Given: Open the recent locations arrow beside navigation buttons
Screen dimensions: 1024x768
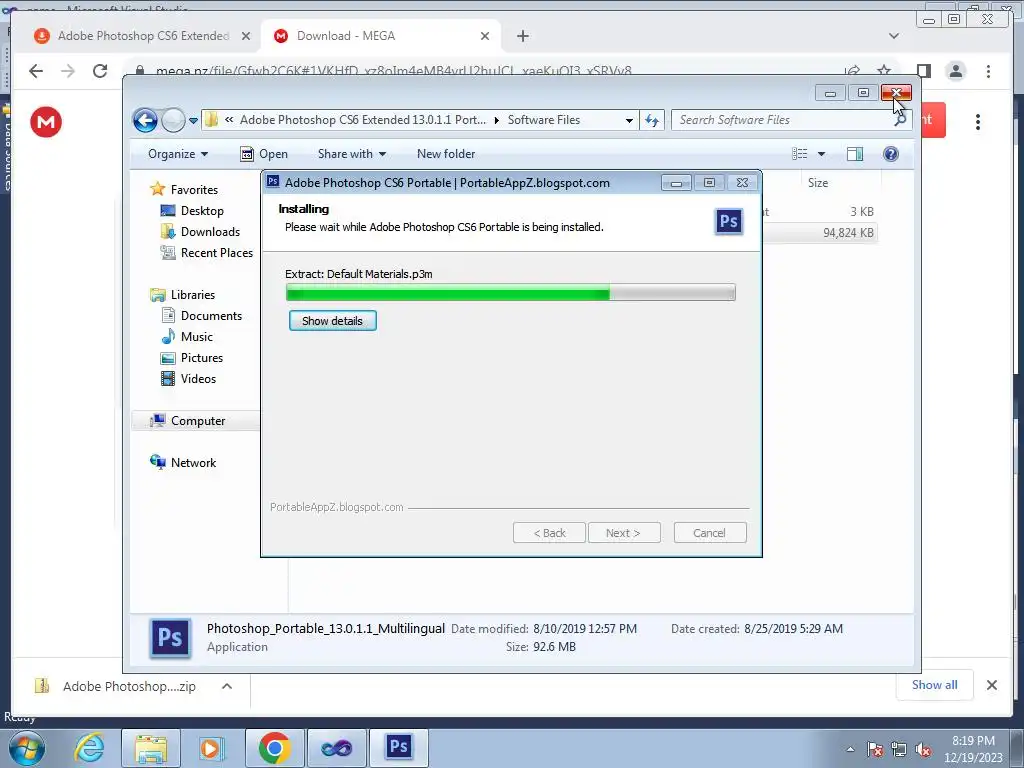Looking at the screenshot, I should pos(193,121).
